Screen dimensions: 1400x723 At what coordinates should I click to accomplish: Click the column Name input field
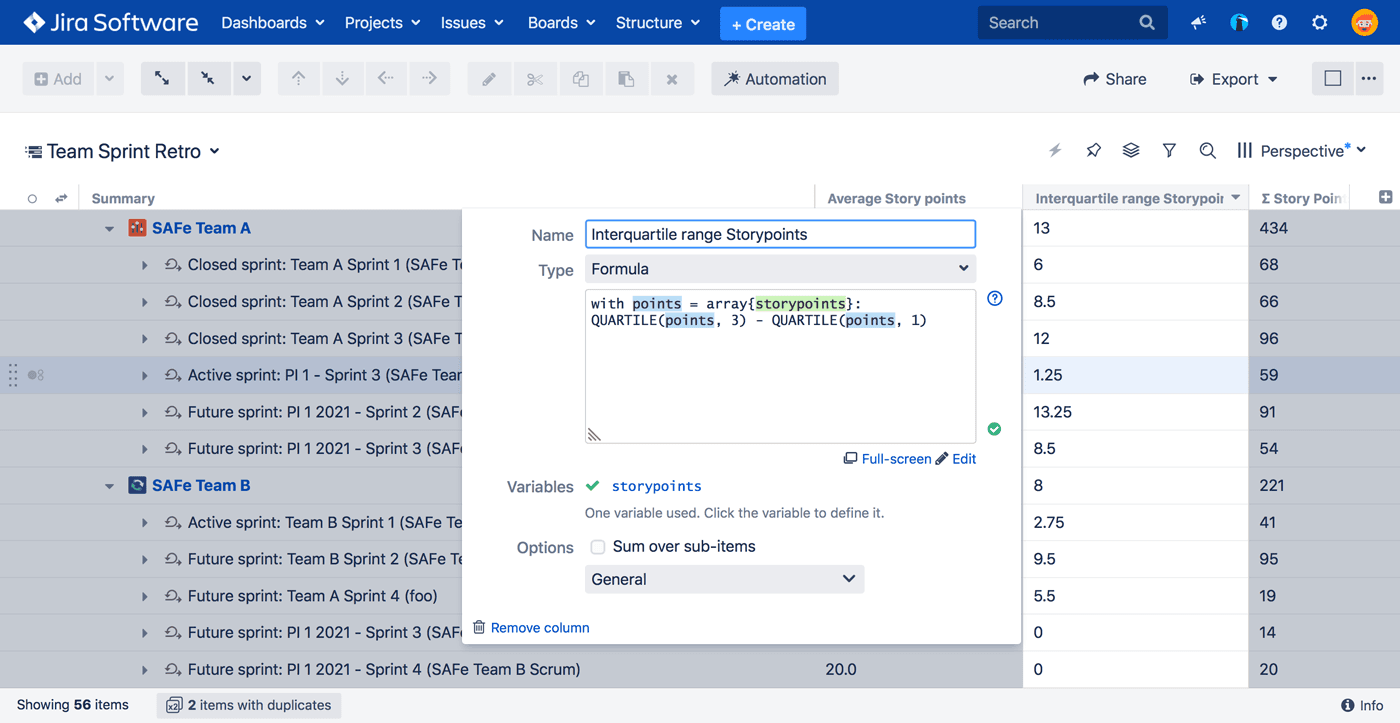[x=780, y=234]
